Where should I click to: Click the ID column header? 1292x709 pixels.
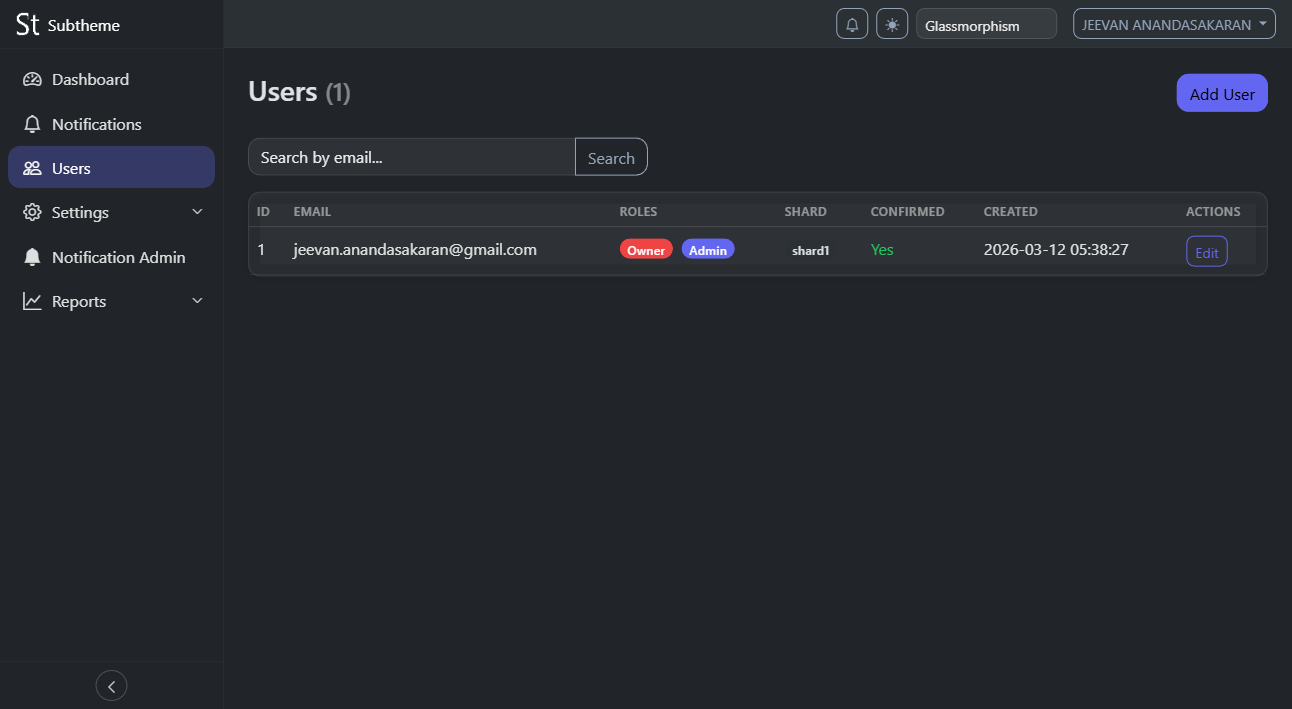tap(264, 211)
